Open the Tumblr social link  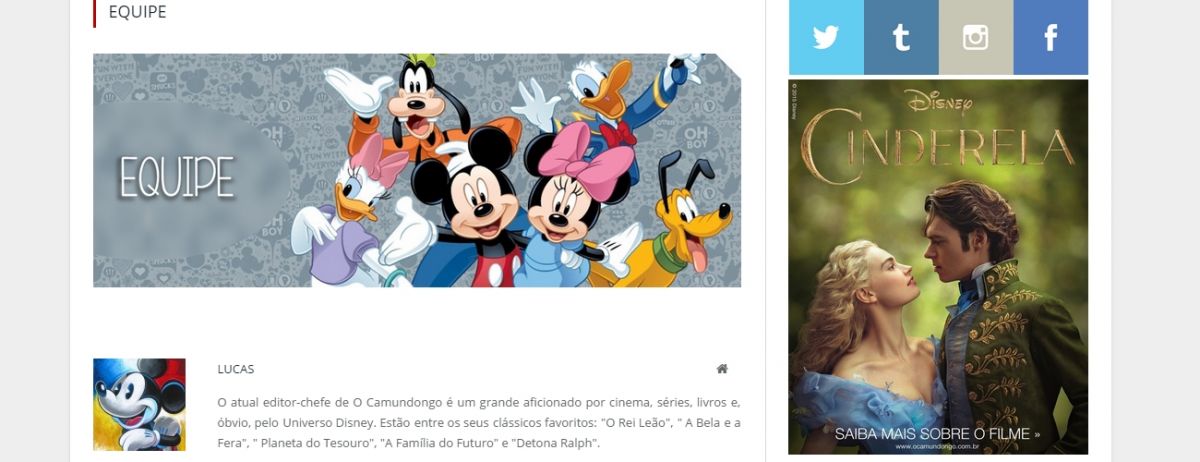[901, 37]
